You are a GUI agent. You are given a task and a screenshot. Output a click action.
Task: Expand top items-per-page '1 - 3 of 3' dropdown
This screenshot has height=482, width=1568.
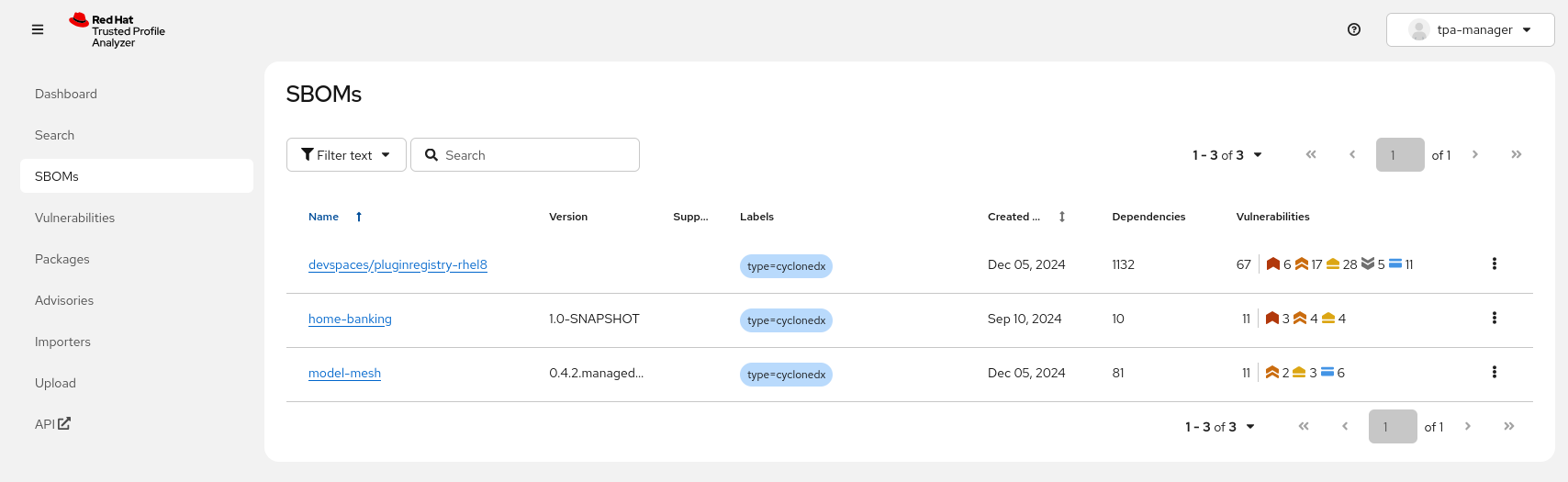[x=1226, y=155]
